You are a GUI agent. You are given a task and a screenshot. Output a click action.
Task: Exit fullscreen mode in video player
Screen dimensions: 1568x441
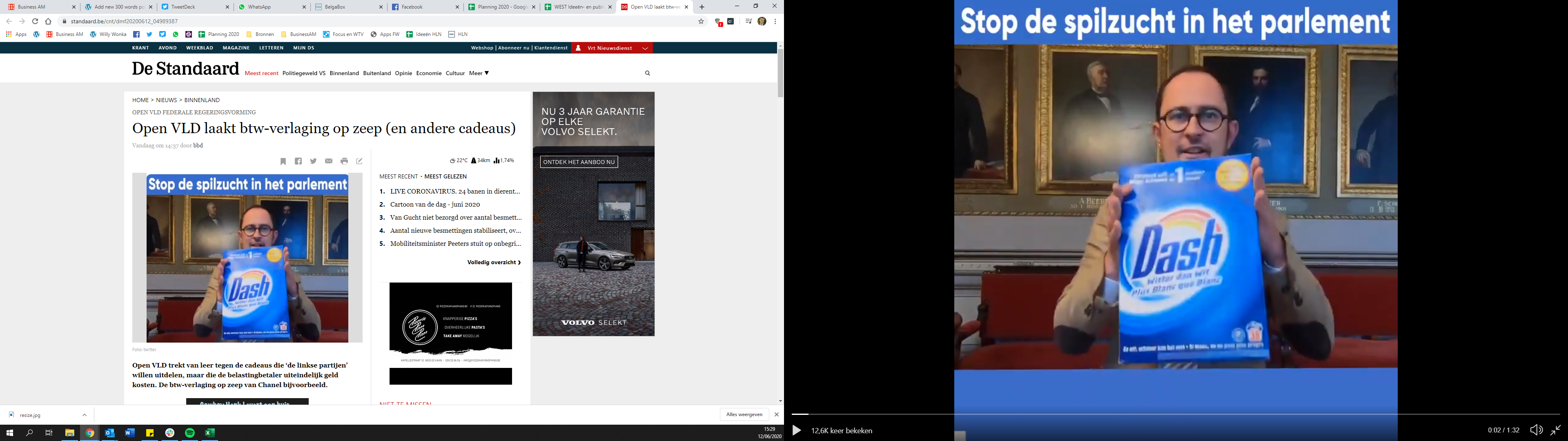point(1555,430)
